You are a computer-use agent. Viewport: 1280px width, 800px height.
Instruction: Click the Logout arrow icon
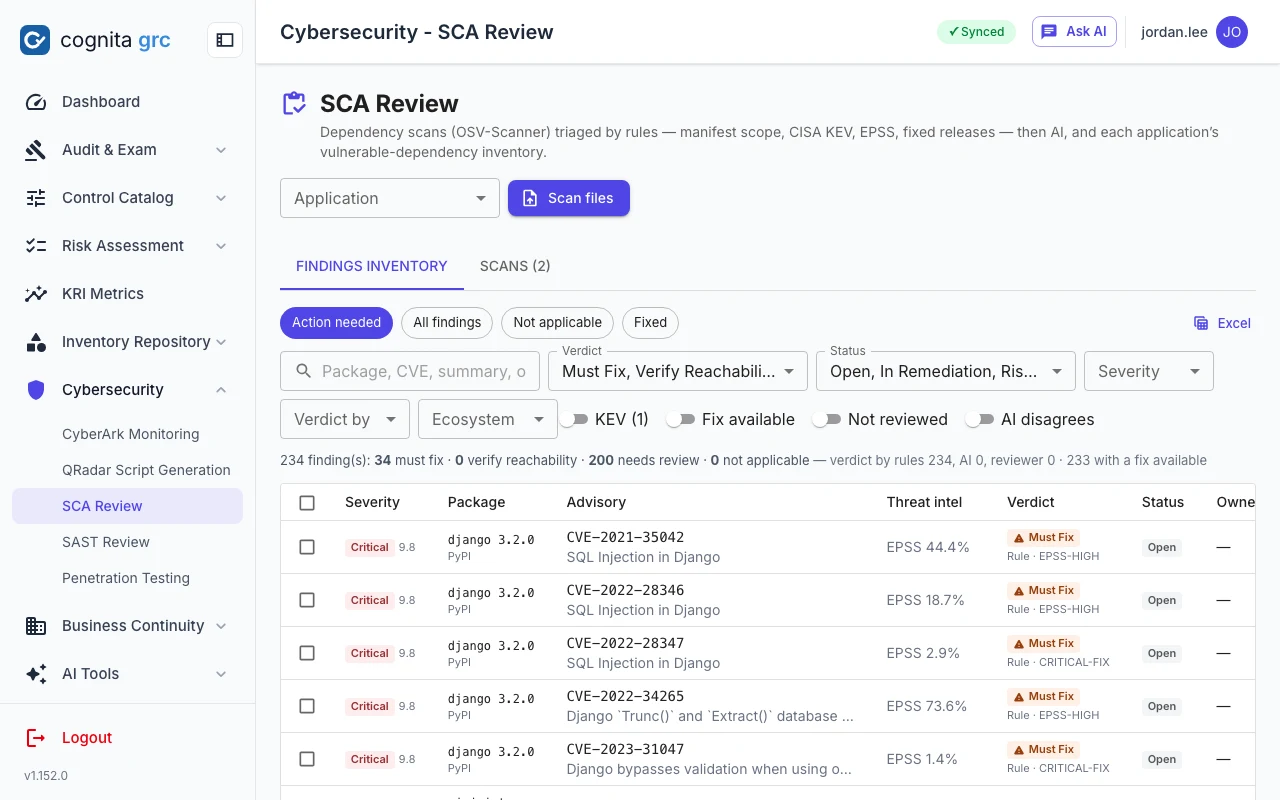(x=36, y=738)
